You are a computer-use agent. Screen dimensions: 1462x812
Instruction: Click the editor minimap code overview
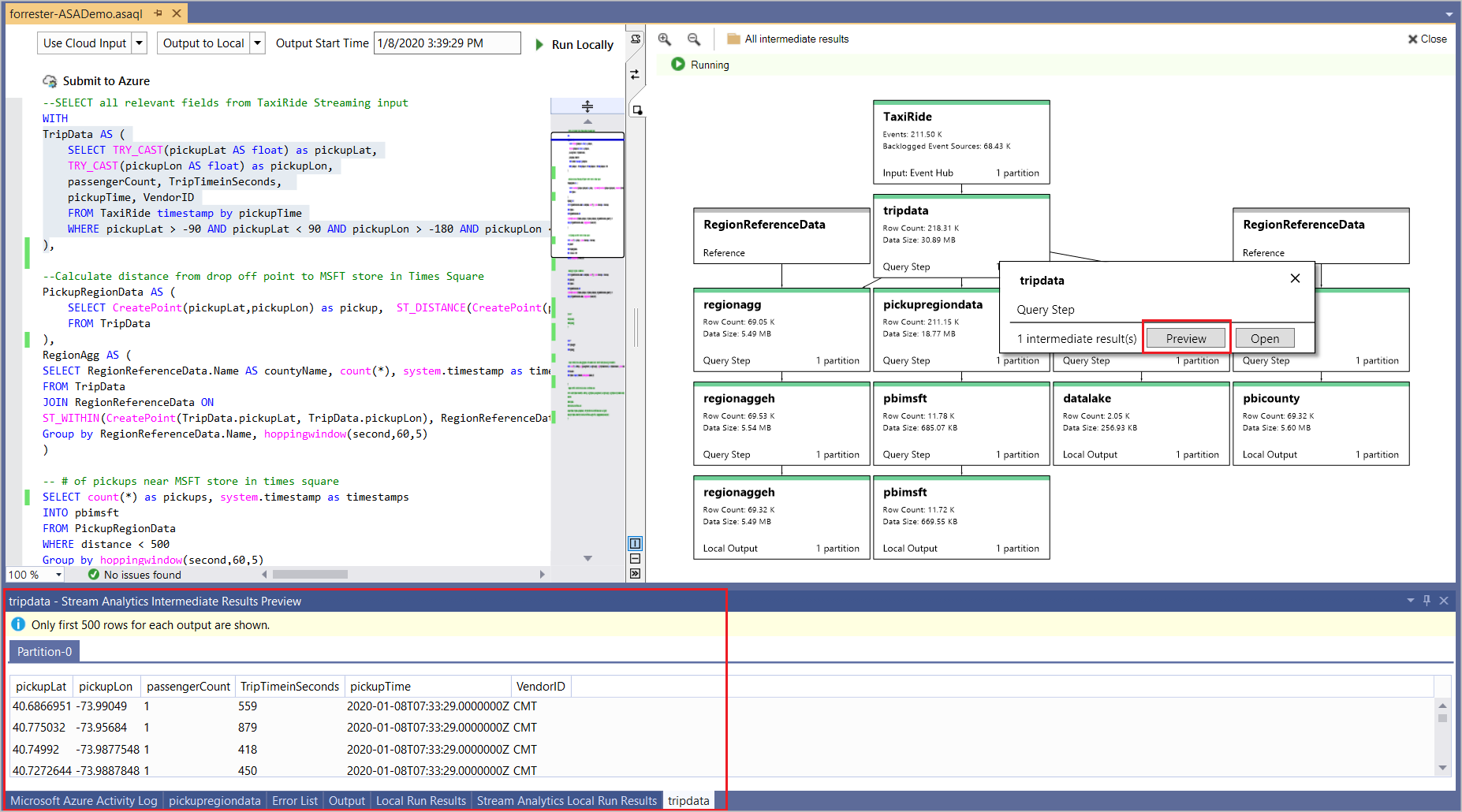[x=587, y=339]
